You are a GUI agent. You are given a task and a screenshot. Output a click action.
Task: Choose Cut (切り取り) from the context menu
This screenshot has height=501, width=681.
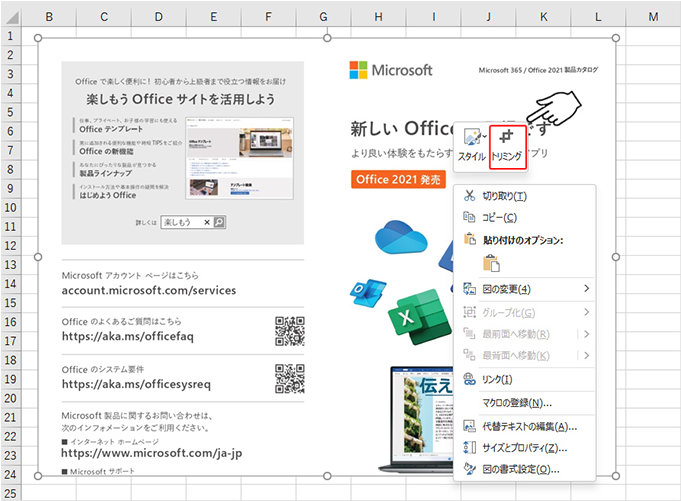click(524, 196)
